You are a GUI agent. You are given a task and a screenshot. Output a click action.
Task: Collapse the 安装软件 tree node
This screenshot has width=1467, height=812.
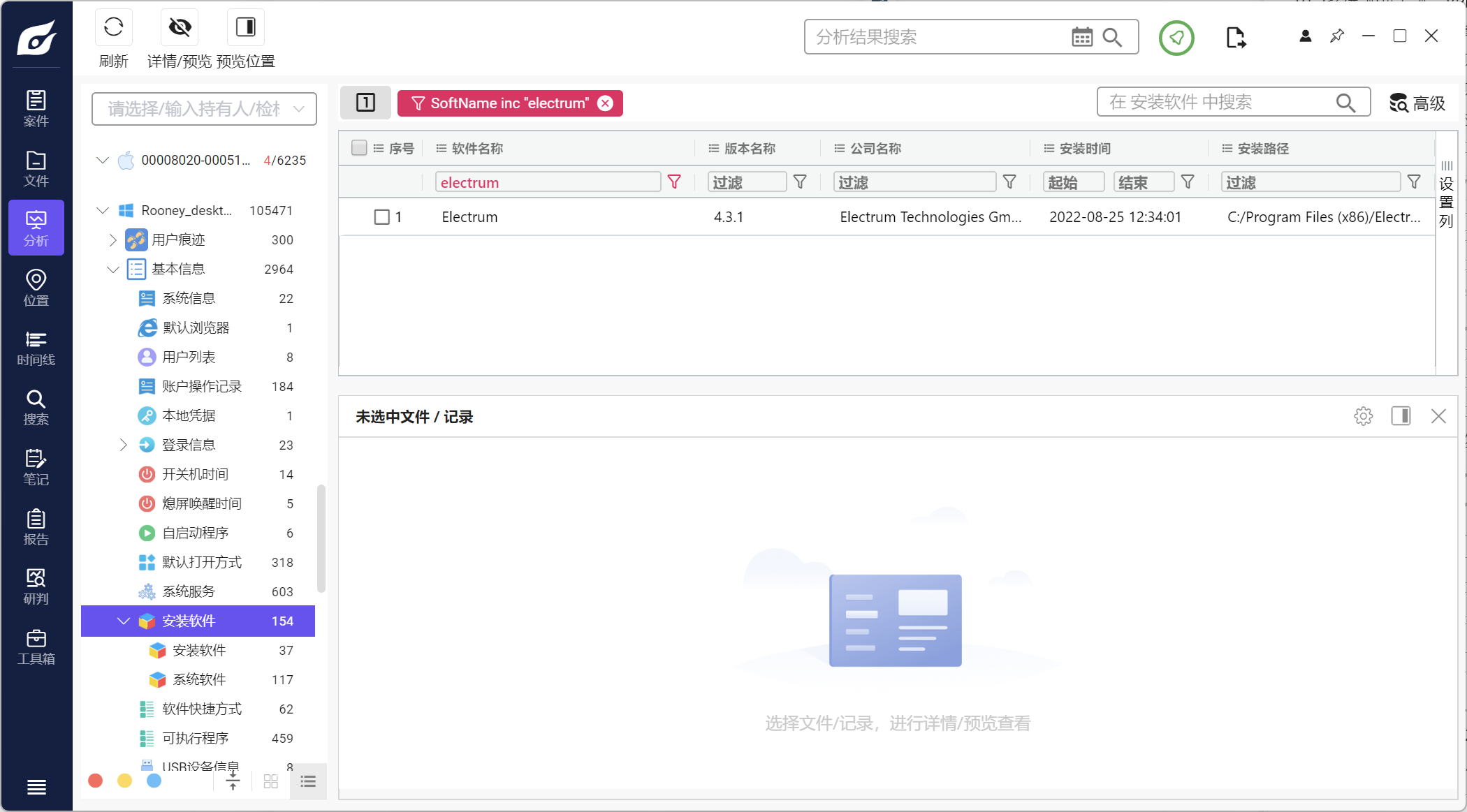[x=124, y=621]
